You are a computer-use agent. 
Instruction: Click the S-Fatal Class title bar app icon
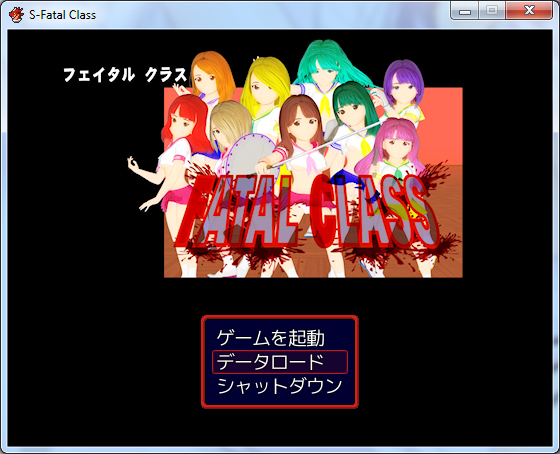tap(16, 15)
